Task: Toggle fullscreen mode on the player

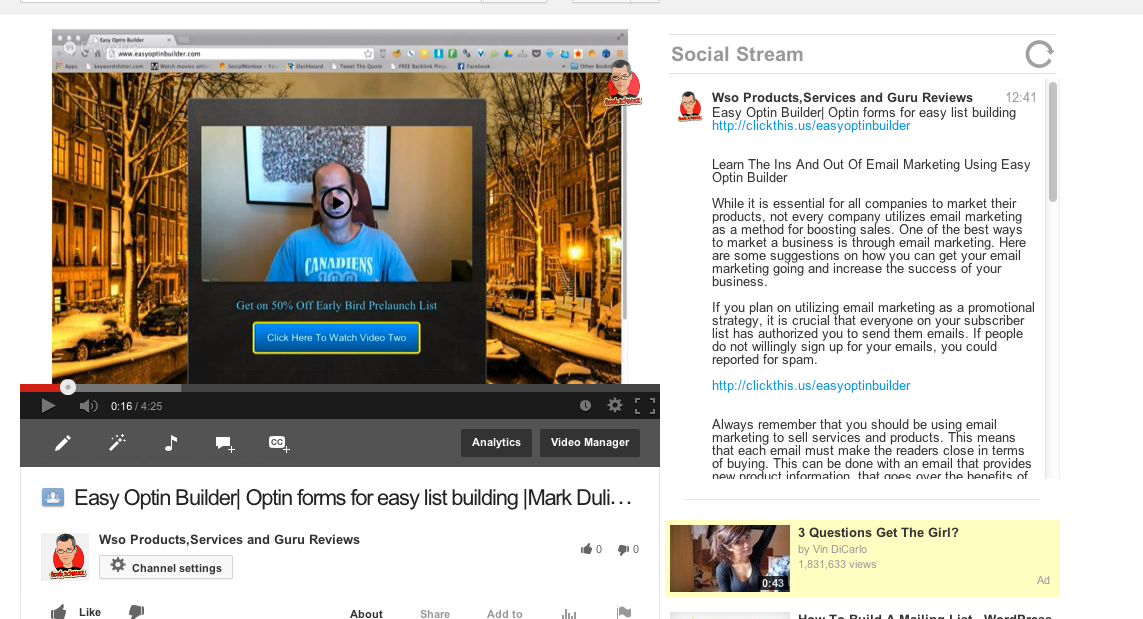Action: [645, 405]
